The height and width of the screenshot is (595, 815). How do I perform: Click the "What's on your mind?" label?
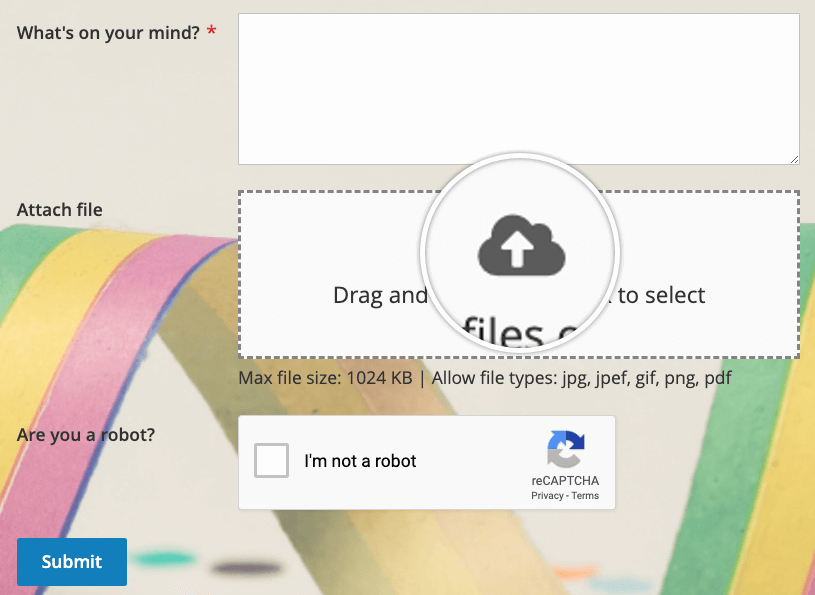pyautogui.click(x=108, y=32)
